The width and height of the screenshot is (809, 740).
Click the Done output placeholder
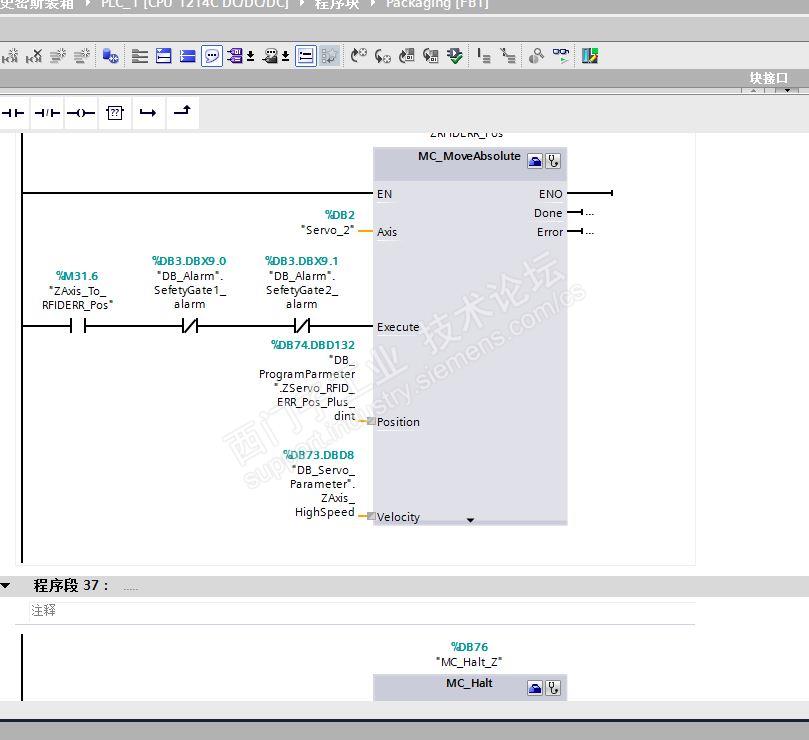589,213
